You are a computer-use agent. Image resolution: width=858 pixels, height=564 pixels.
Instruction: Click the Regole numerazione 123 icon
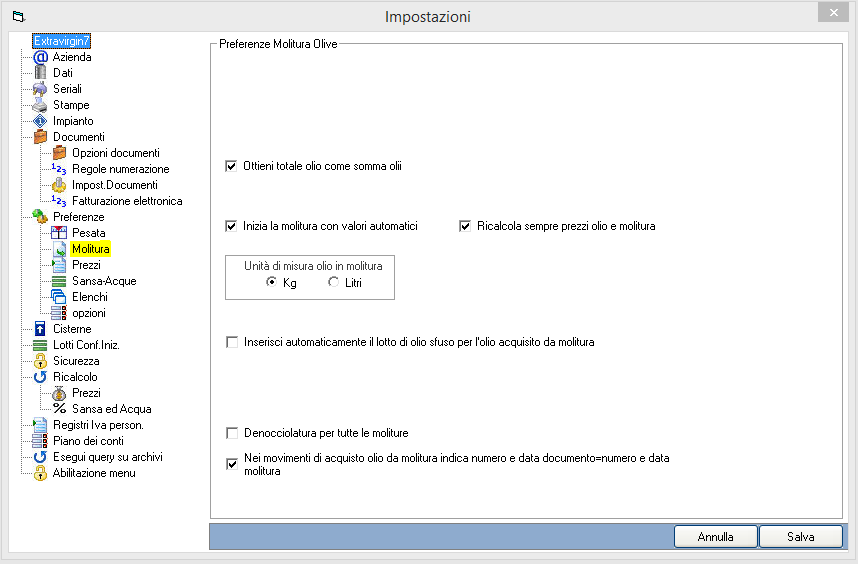(59, 169)
